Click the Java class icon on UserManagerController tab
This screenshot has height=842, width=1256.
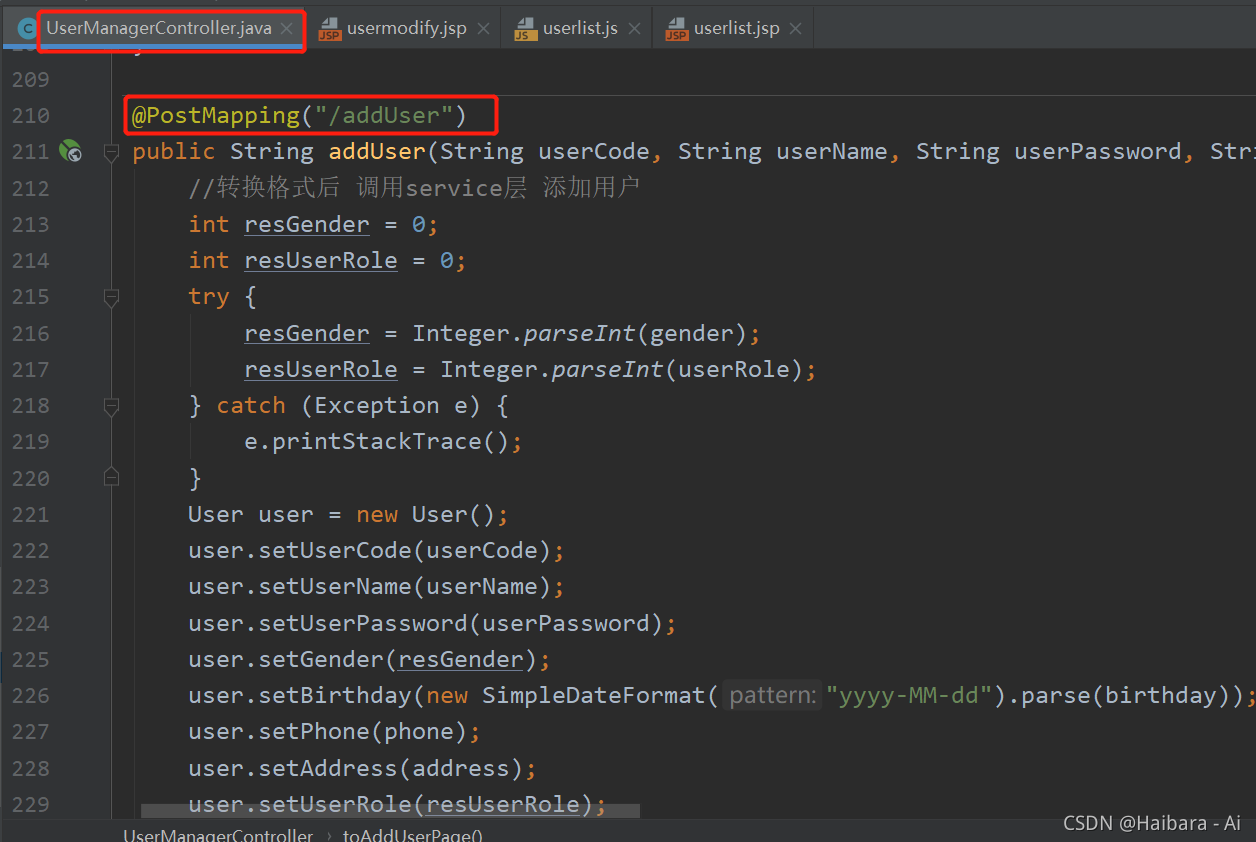[27, 28]
